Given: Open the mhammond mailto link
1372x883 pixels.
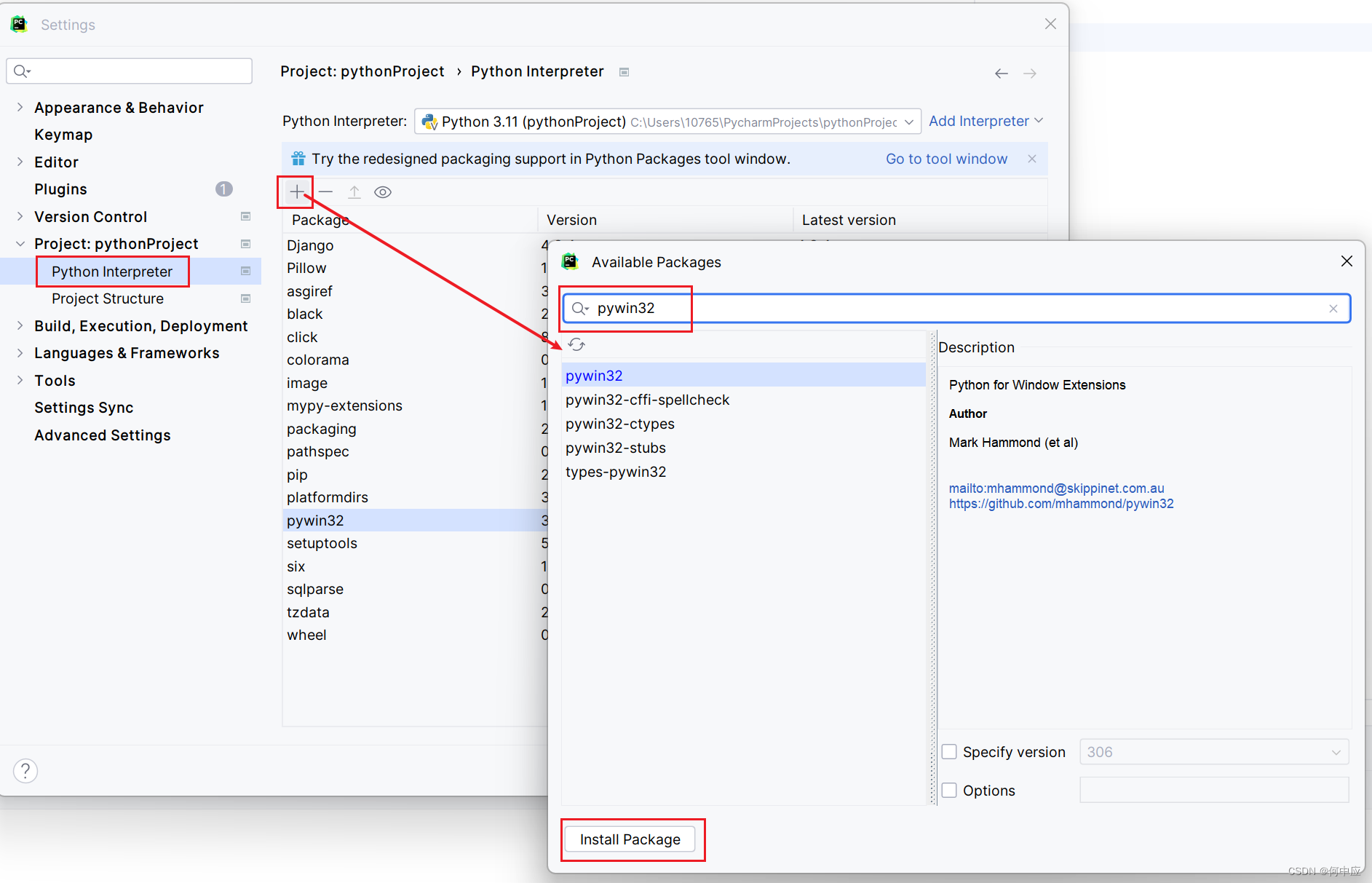Looking at the screenshot, I should click(x=1056, y=488).
